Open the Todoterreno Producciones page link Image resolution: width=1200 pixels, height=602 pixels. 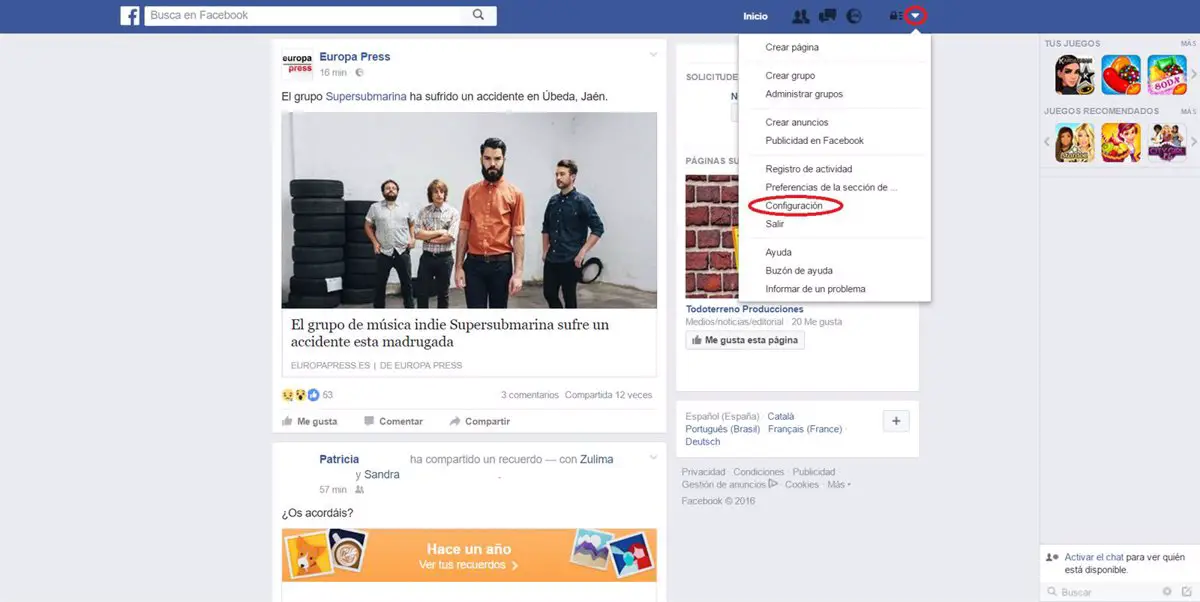point(744,310)
